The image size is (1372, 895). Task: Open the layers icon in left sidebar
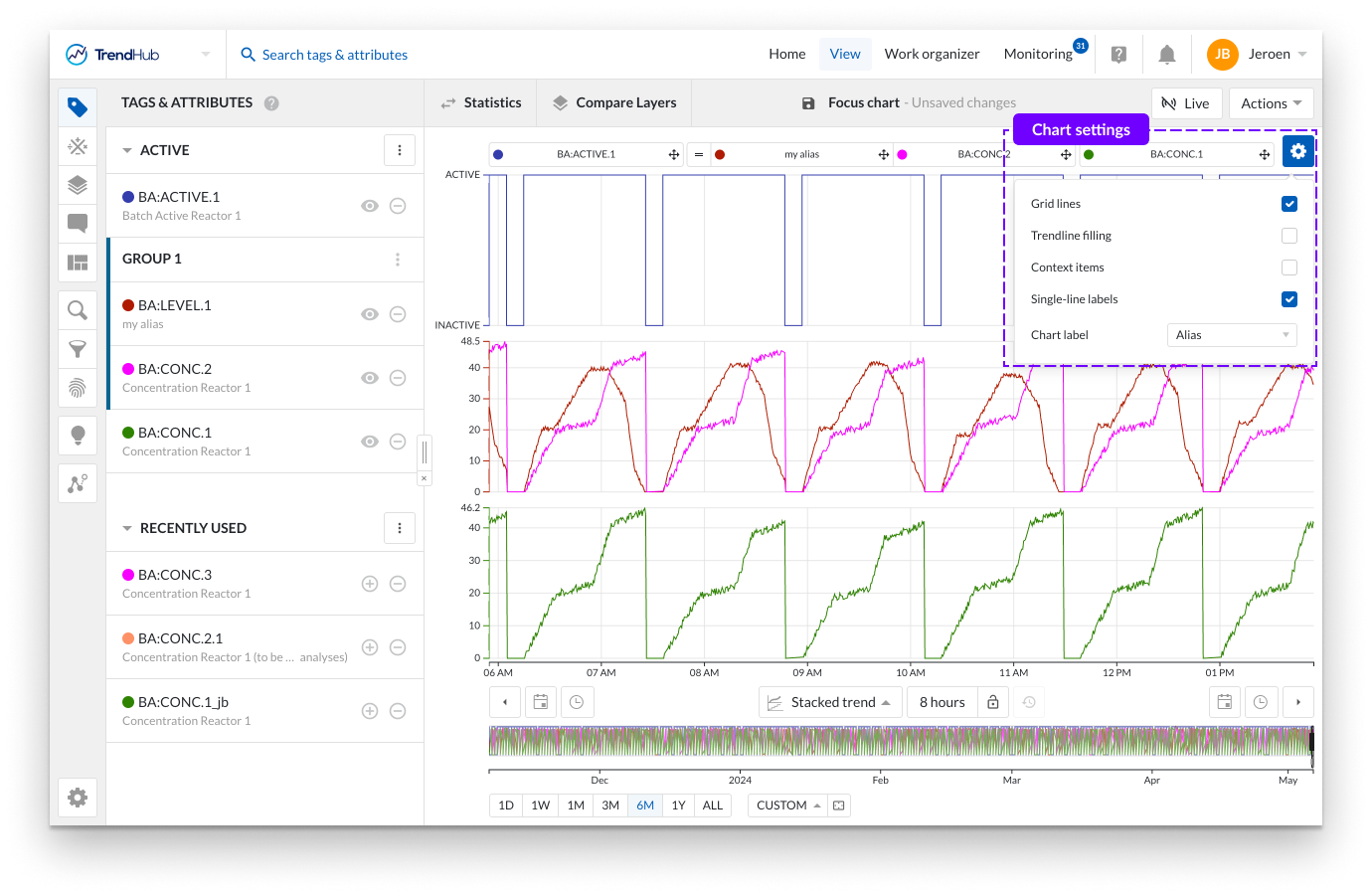tap(78, 185)
